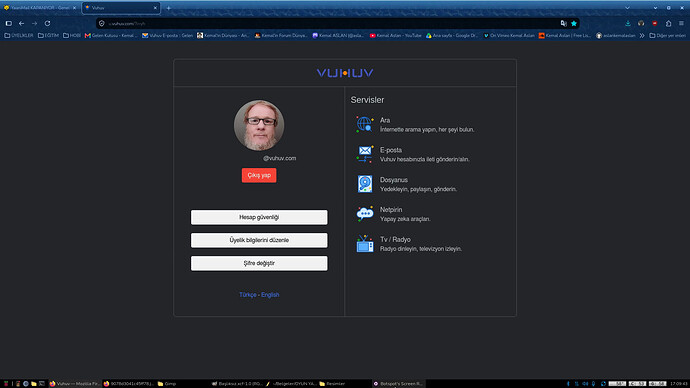Open the On Vimeo Kemal Aslan bookmark

tap(509, 36)
